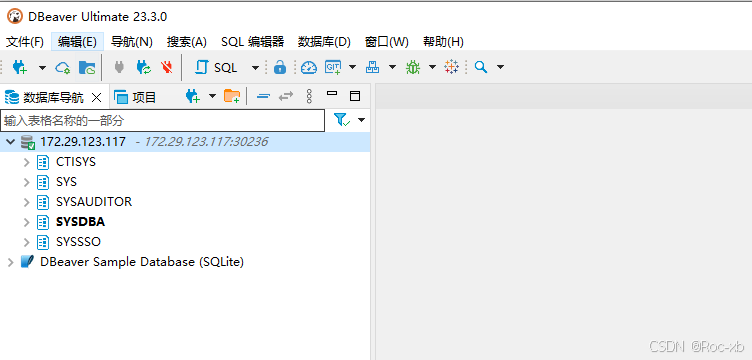Toggle the funnel filter icon beside search box

pyautogui.click(x=342, y=120)
